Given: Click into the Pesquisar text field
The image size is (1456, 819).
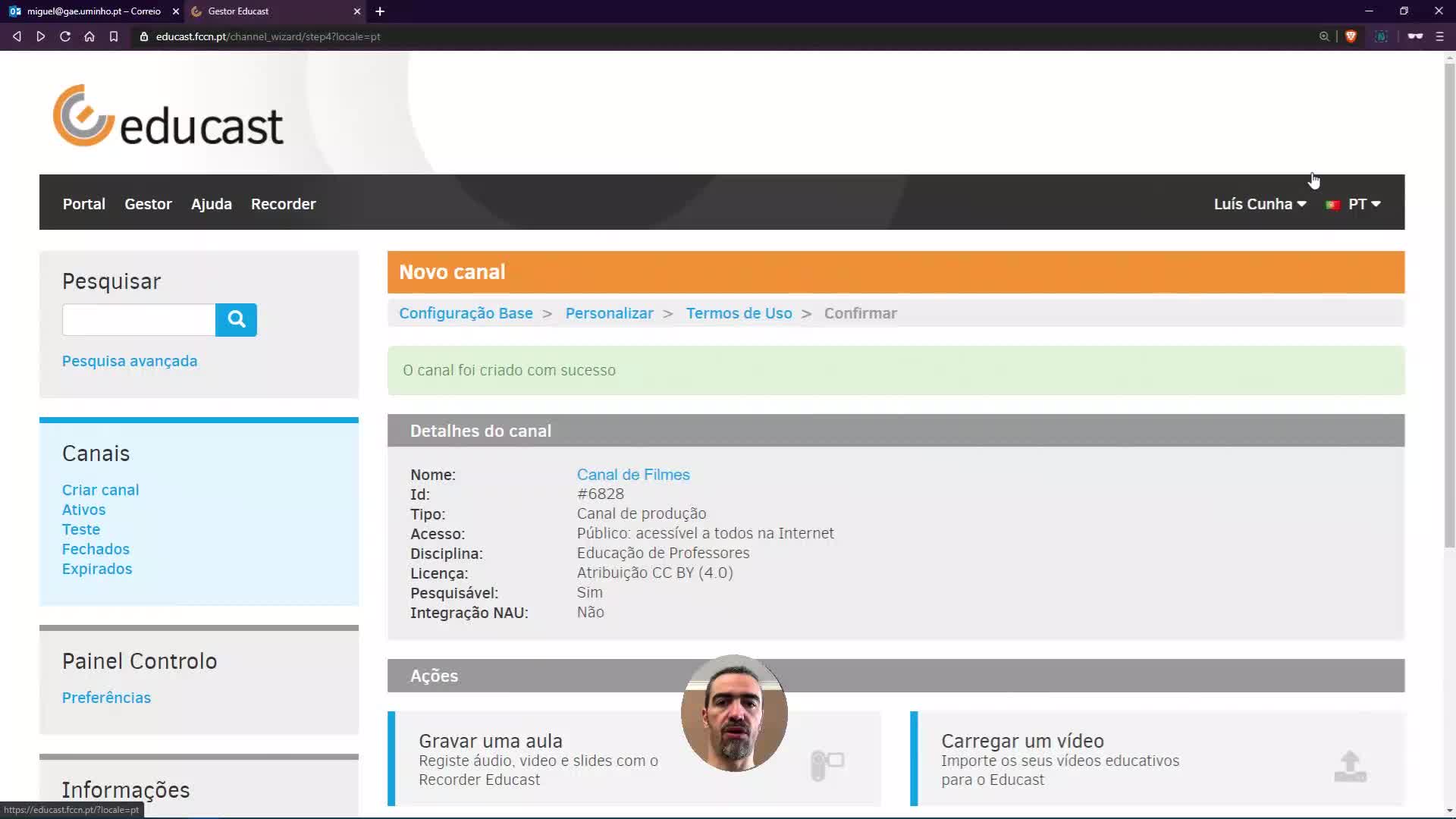Looking at the screenshot, I should pyautogui.click(x=139, y=319).
